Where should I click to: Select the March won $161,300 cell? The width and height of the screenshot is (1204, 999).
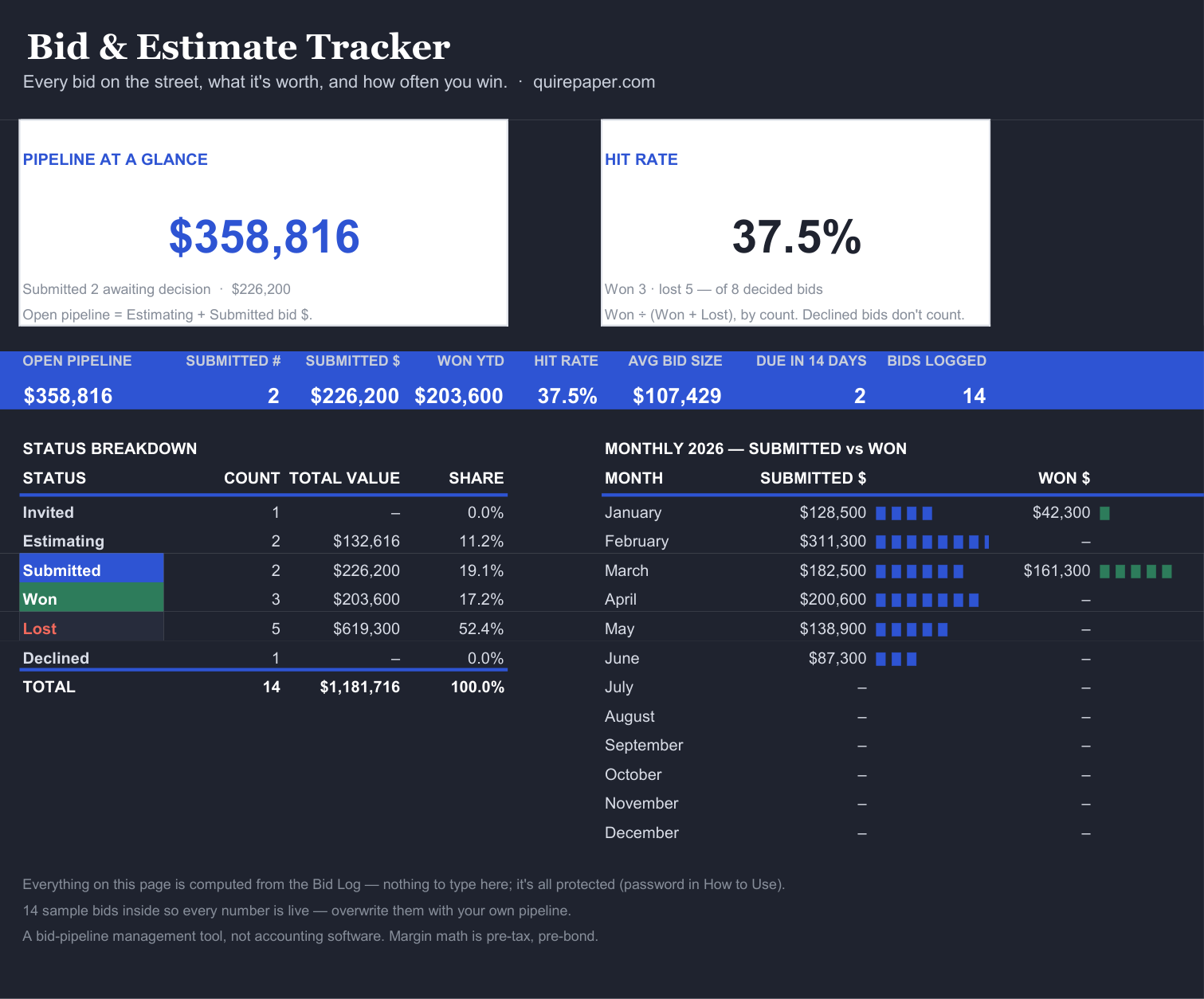(1057, 570)
